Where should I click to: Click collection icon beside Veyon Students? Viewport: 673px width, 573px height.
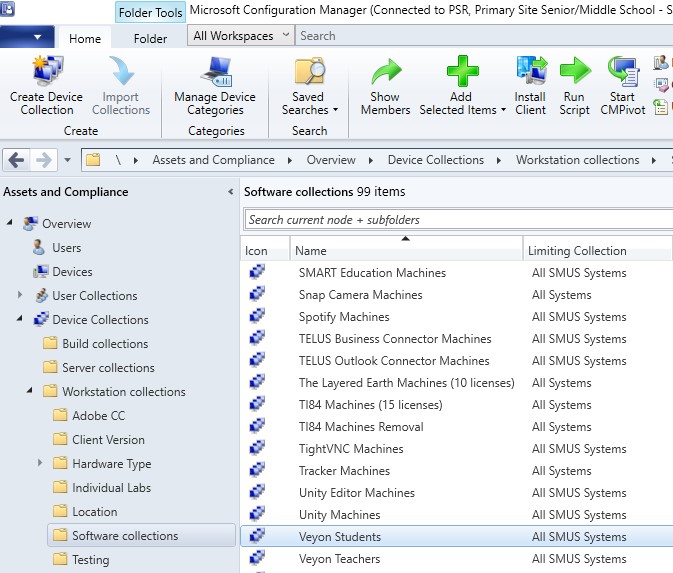257,535
